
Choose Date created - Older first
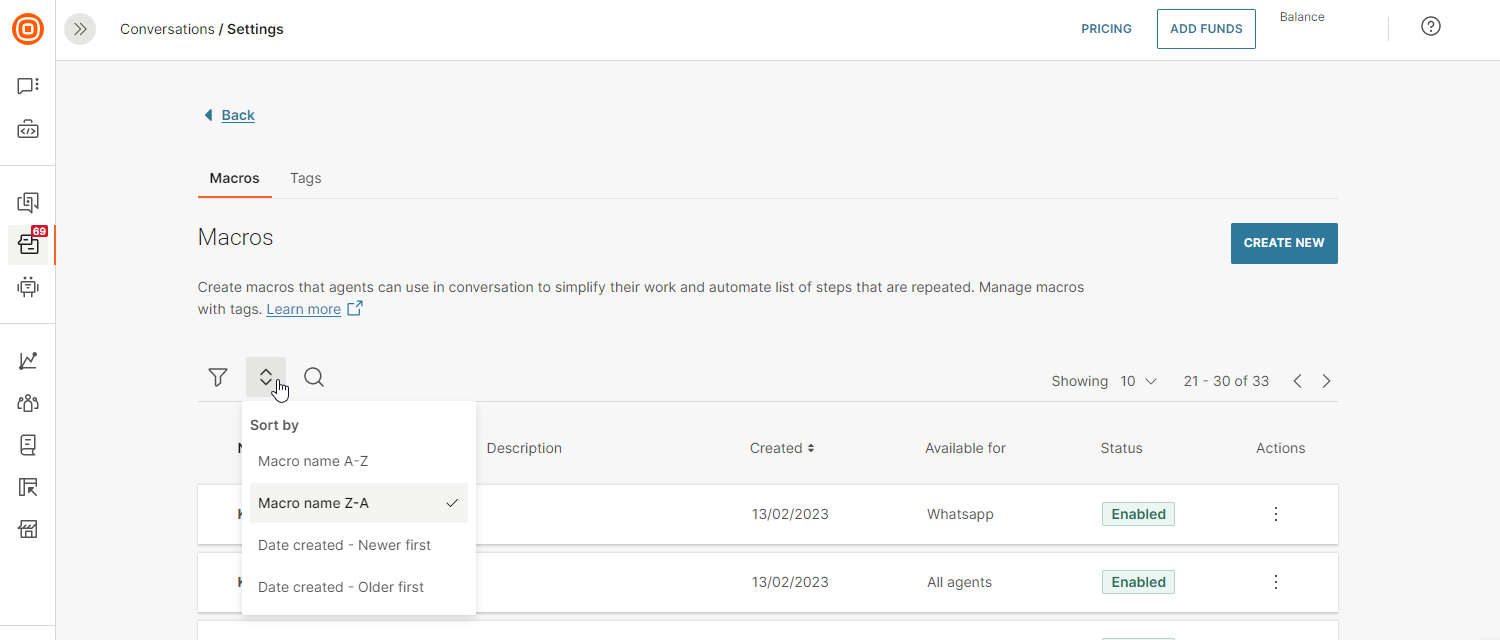340,587
